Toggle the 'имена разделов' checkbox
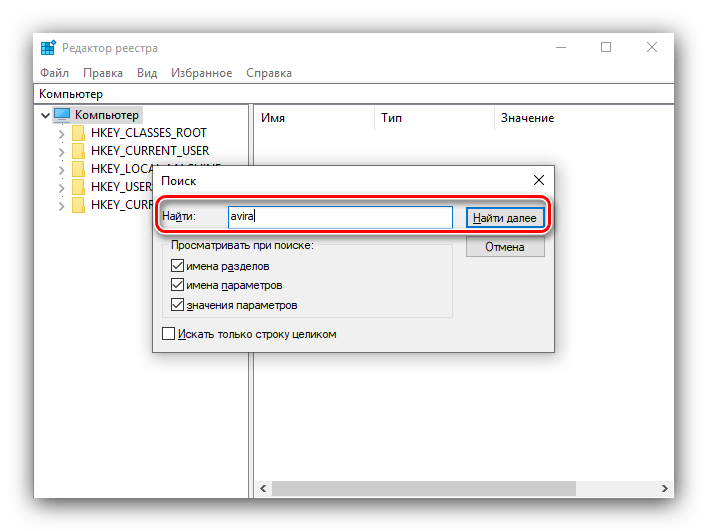This screenshot has width=707, height=531. pos(177,266)
